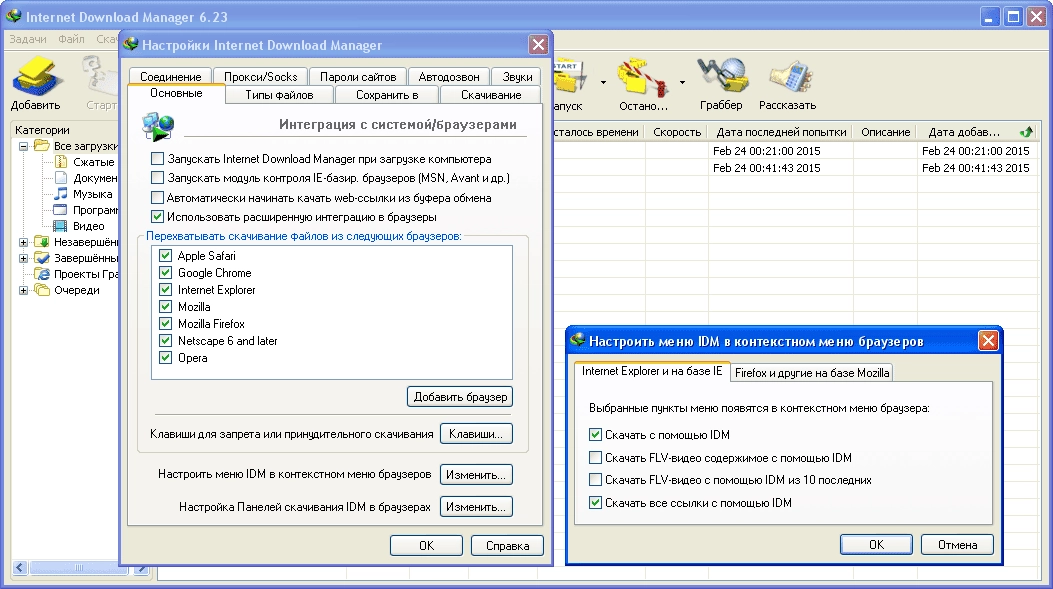Click the Сжатые category icon

tap(61, 162)
